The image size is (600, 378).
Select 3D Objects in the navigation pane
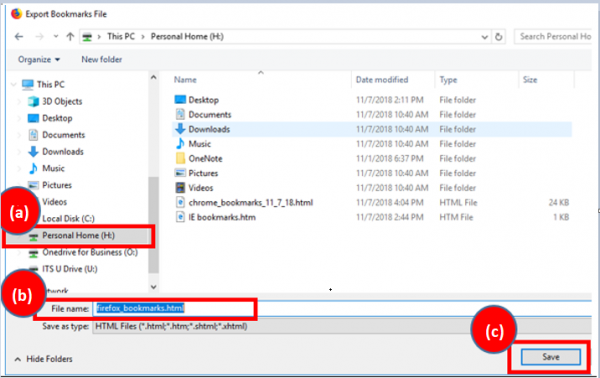coord(62,101)
